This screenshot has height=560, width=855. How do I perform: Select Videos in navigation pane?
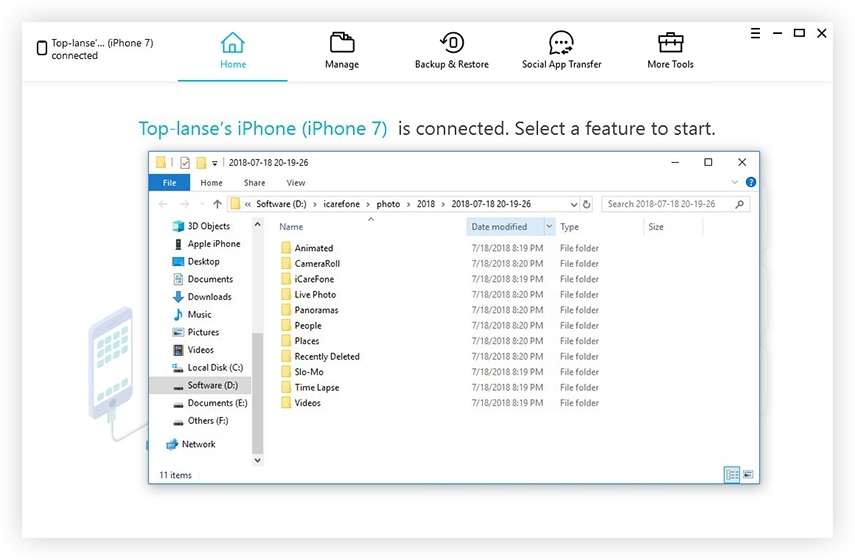pos(193,350)
